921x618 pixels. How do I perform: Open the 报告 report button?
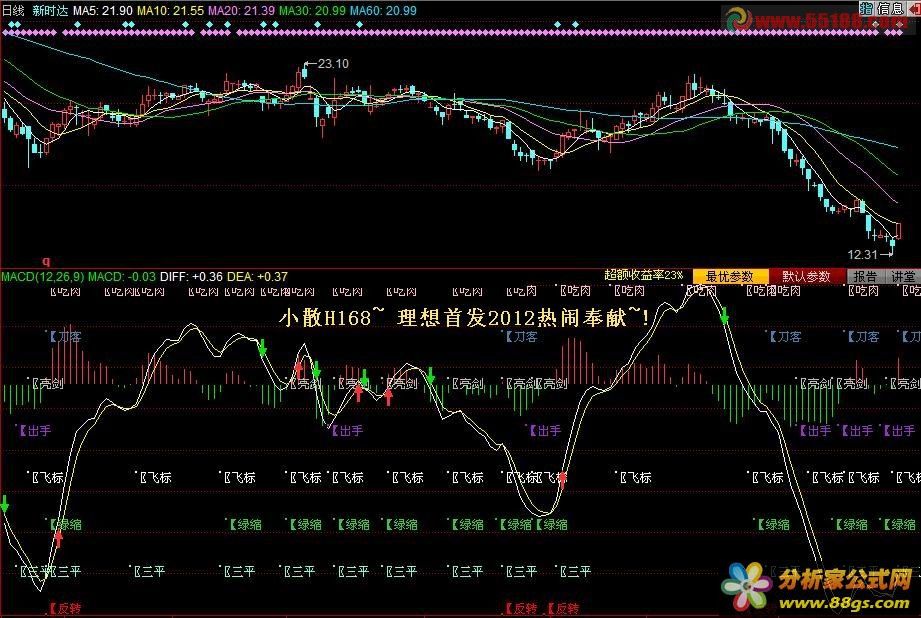[865, 276]
